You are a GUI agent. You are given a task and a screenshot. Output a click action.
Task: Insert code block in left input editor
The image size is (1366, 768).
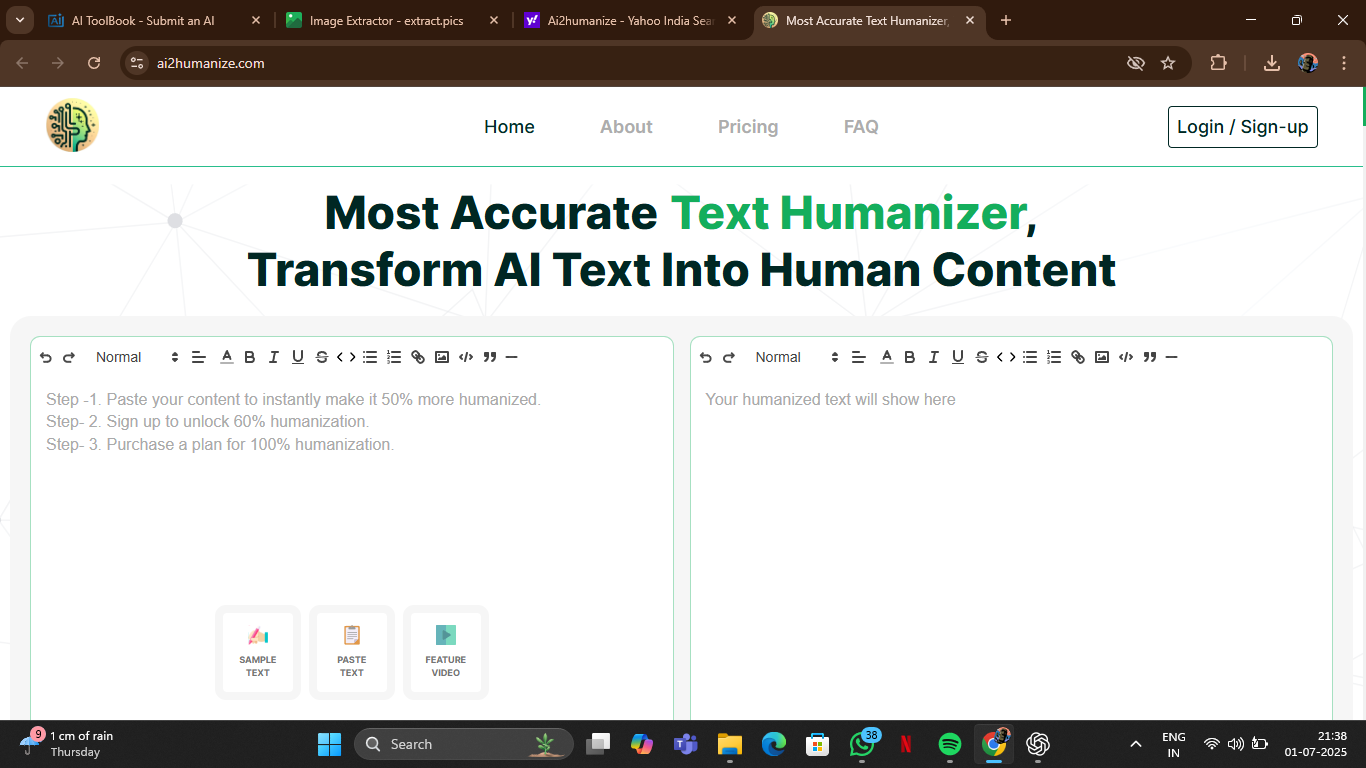466,357
